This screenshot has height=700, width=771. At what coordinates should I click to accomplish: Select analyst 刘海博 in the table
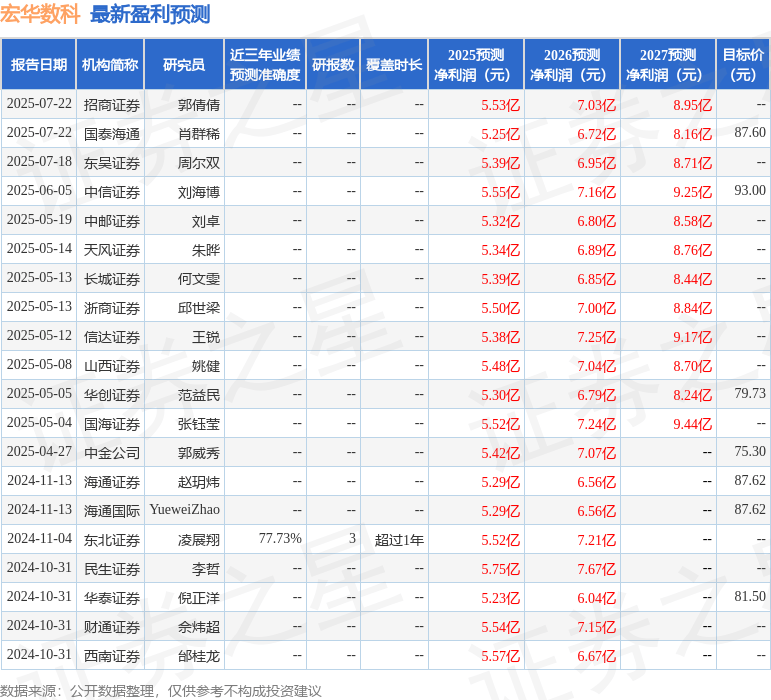tap(199, 192)
